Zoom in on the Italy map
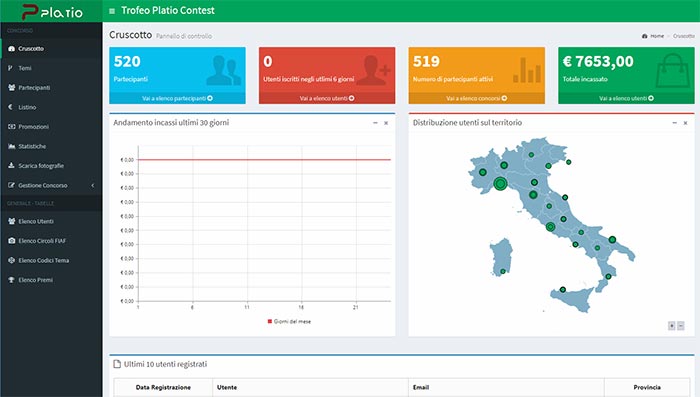Image resolution: width=700 pixels, height=397 pixels. tap(671, 326)
